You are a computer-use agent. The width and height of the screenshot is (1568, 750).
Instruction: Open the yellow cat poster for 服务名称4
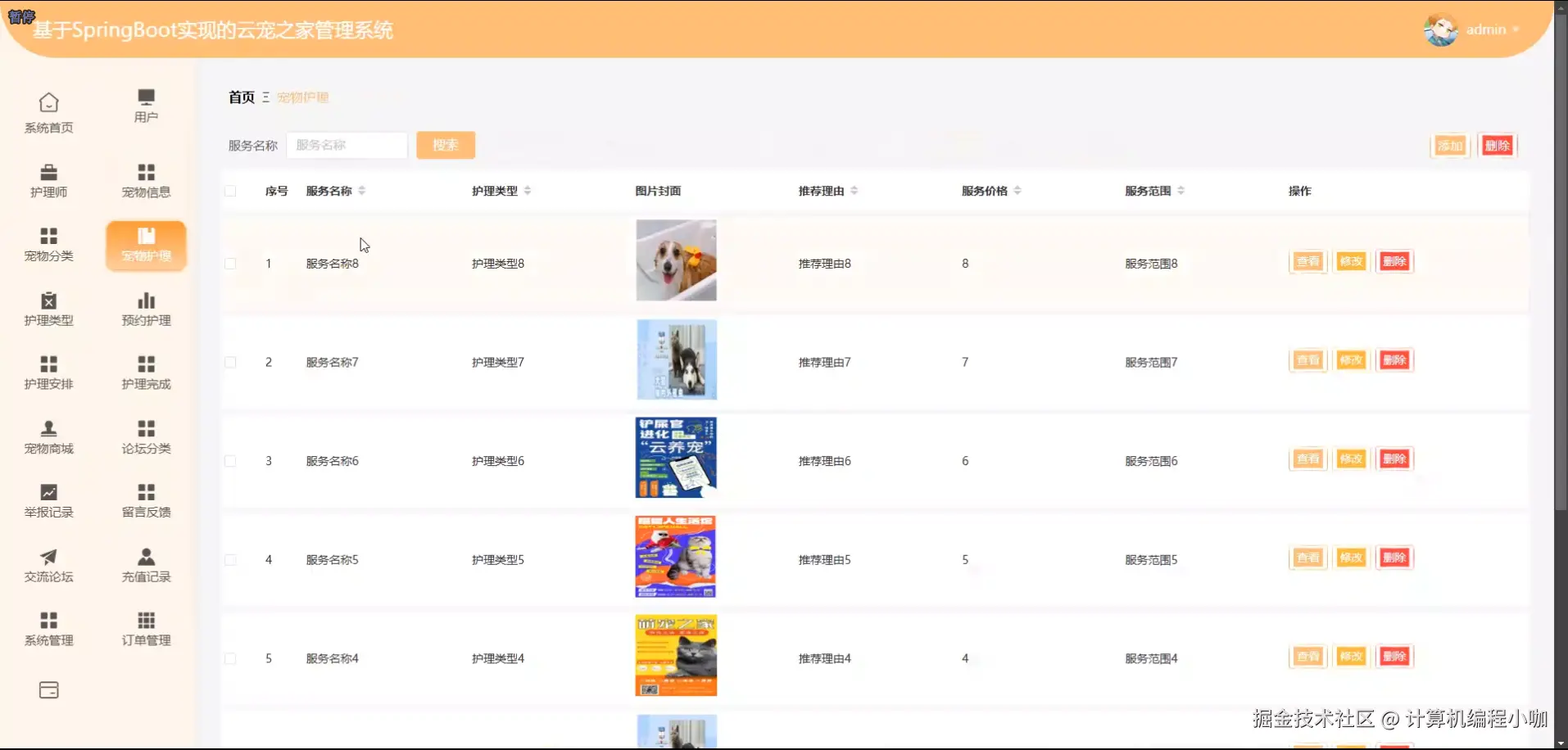[x=676, y=656]
